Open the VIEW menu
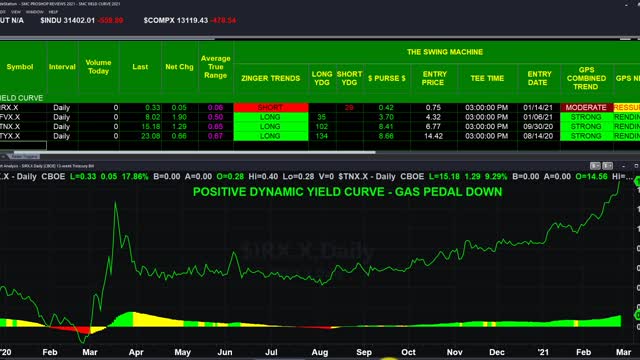 [x=16, y=12]
